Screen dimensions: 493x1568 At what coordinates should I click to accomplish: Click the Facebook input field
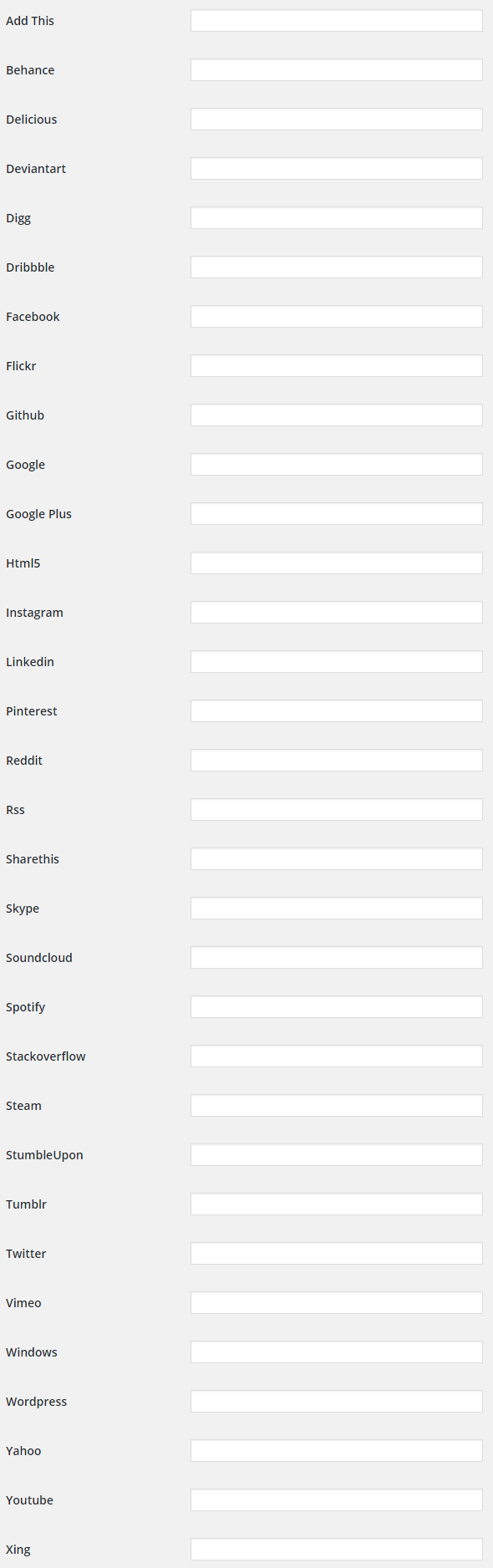click(336, 316)
